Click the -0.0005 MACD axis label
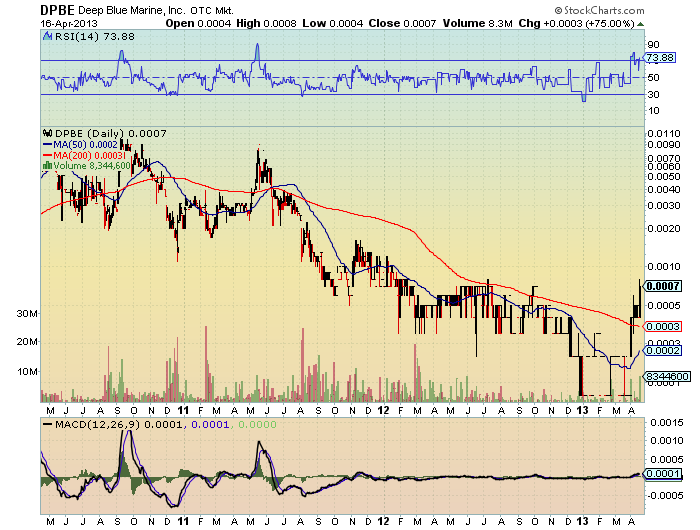 point(665,495)
